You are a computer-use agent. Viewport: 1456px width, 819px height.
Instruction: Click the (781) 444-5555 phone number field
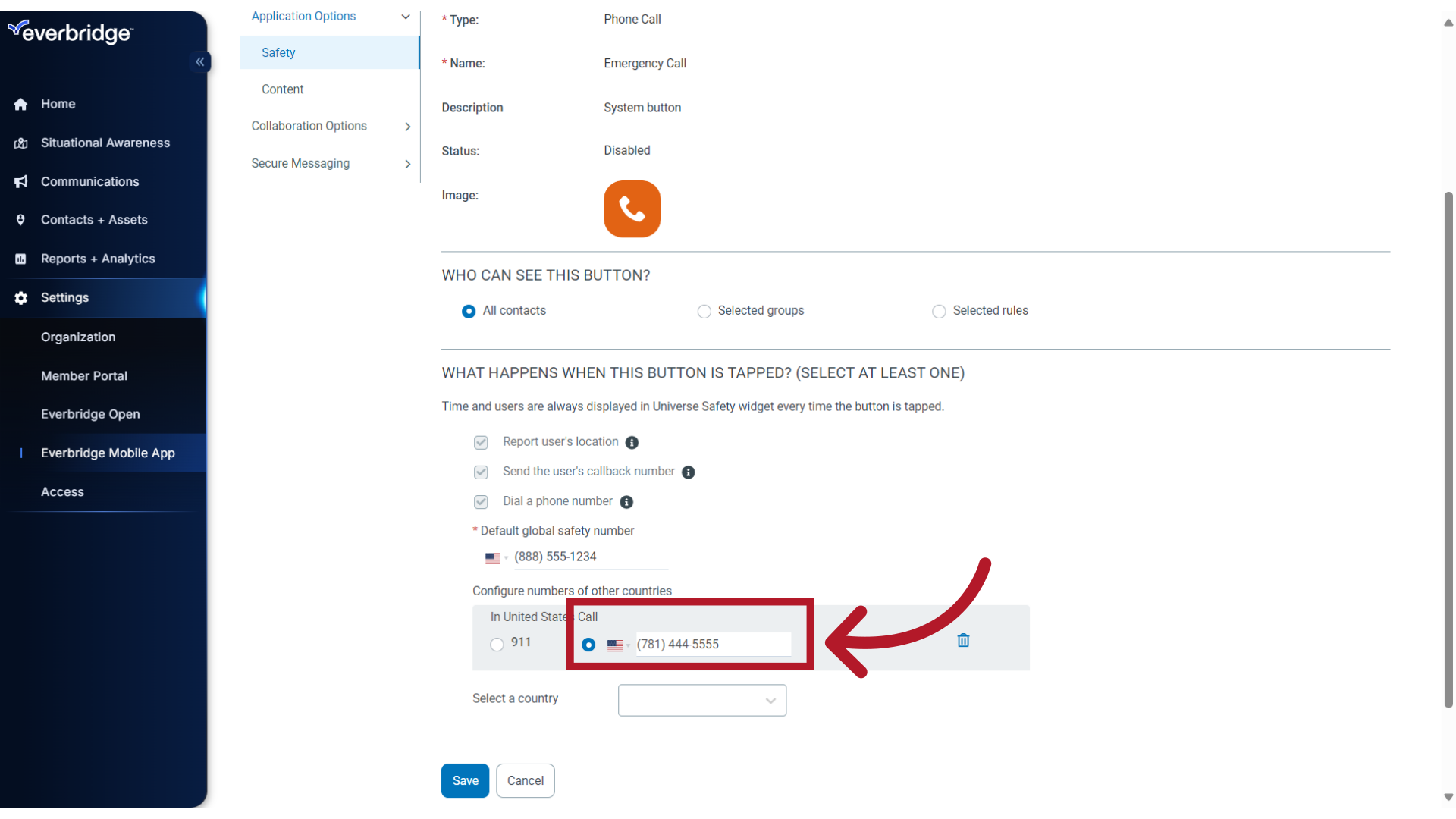(x=711, y=644)
